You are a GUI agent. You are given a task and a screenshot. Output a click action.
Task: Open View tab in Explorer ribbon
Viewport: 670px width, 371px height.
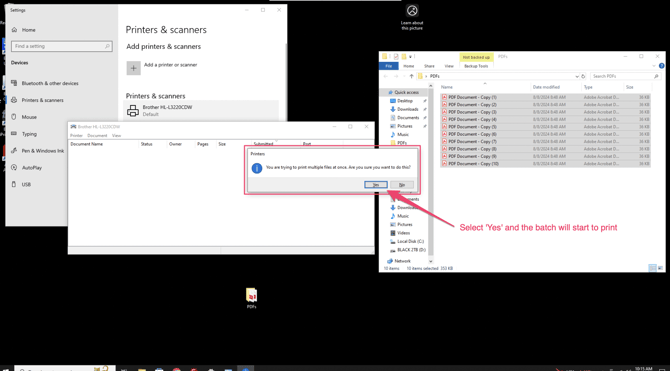(449, 66)
